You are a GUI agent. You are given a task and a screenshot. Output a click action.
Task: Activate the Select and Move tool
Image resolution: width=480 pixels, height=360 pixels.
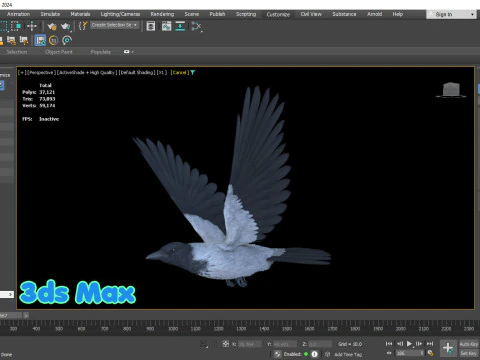click(32, 26)
